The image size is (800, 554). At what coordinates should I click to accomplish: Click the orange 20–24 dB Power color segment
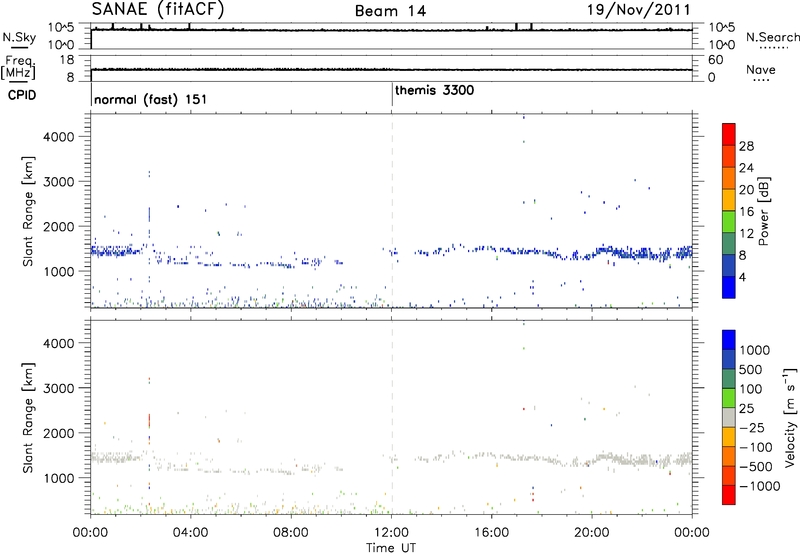729,177
